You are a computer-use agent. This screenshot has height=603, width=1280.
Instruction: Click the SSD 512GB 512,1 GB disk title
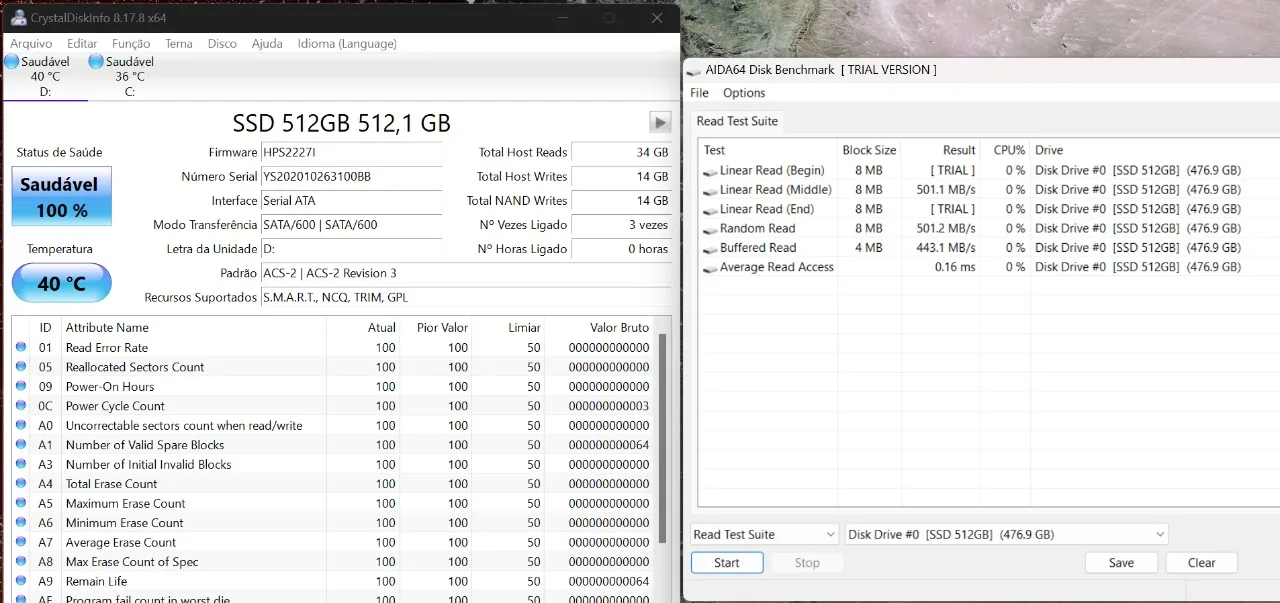pos(341,123)
